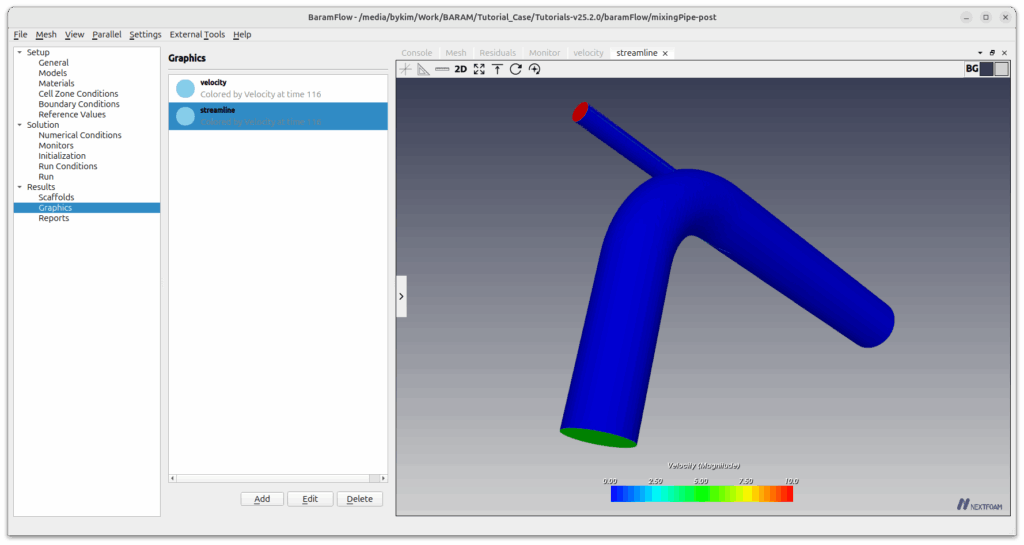Expand the side panel with chevron
This screenshot has width=1024, height=545.
click(x=401, y=296)
